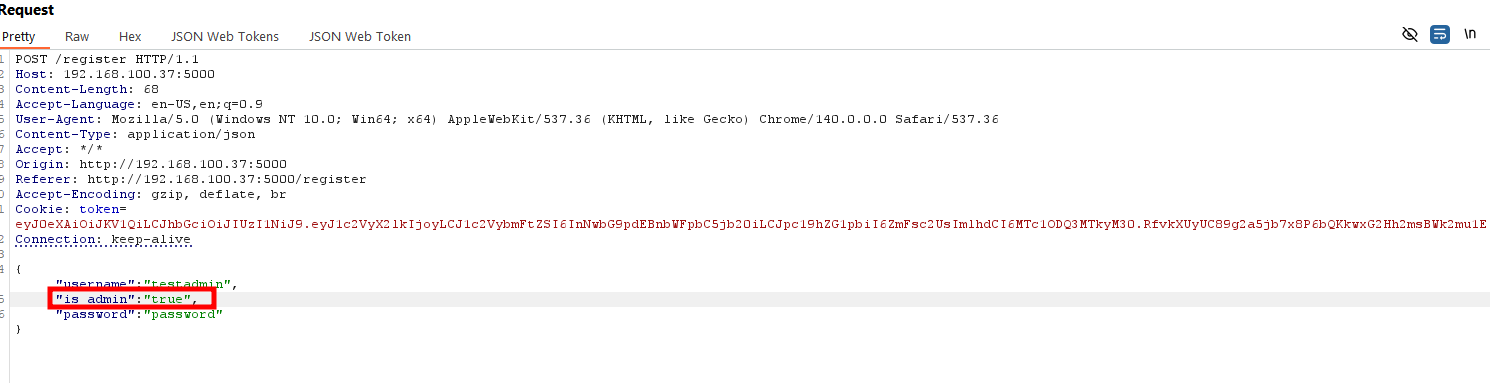Screen dimensions: 1490x383
Task: Open the JSON Web Token tab
Action: coord(360,36)
